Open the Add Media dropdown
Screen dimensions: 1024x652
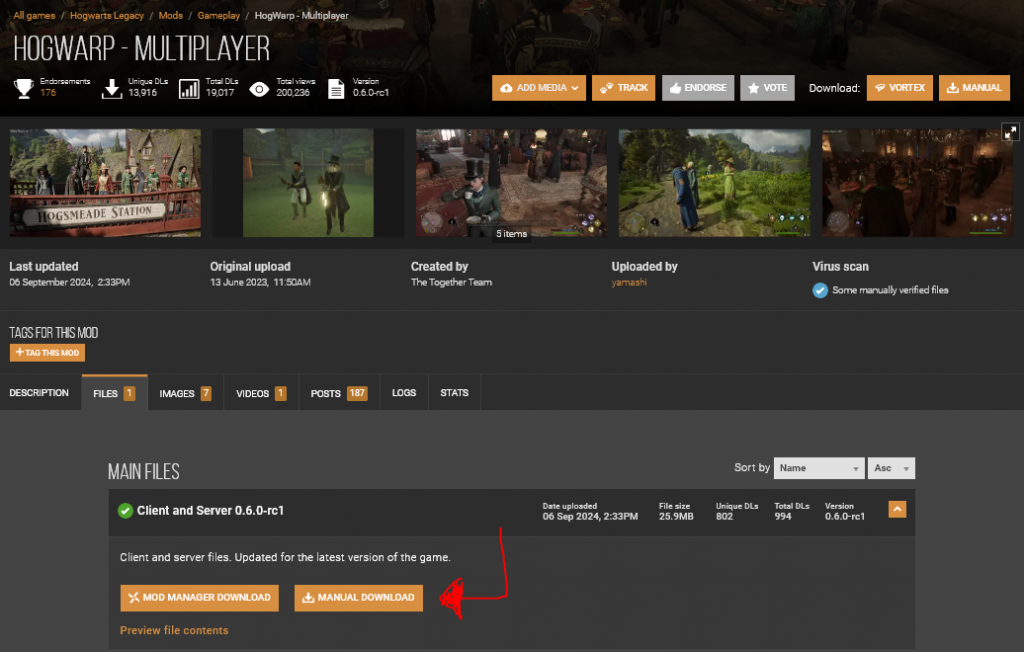538,87
